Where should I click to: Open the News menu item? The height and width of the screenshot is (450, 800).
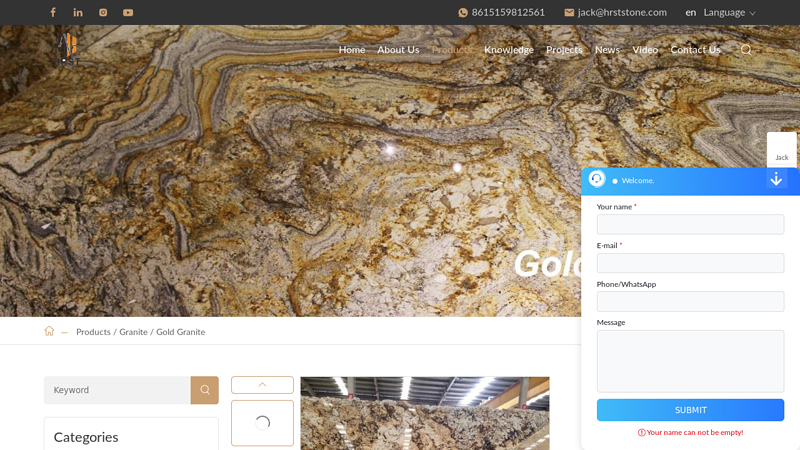click(x=607, y=49)
